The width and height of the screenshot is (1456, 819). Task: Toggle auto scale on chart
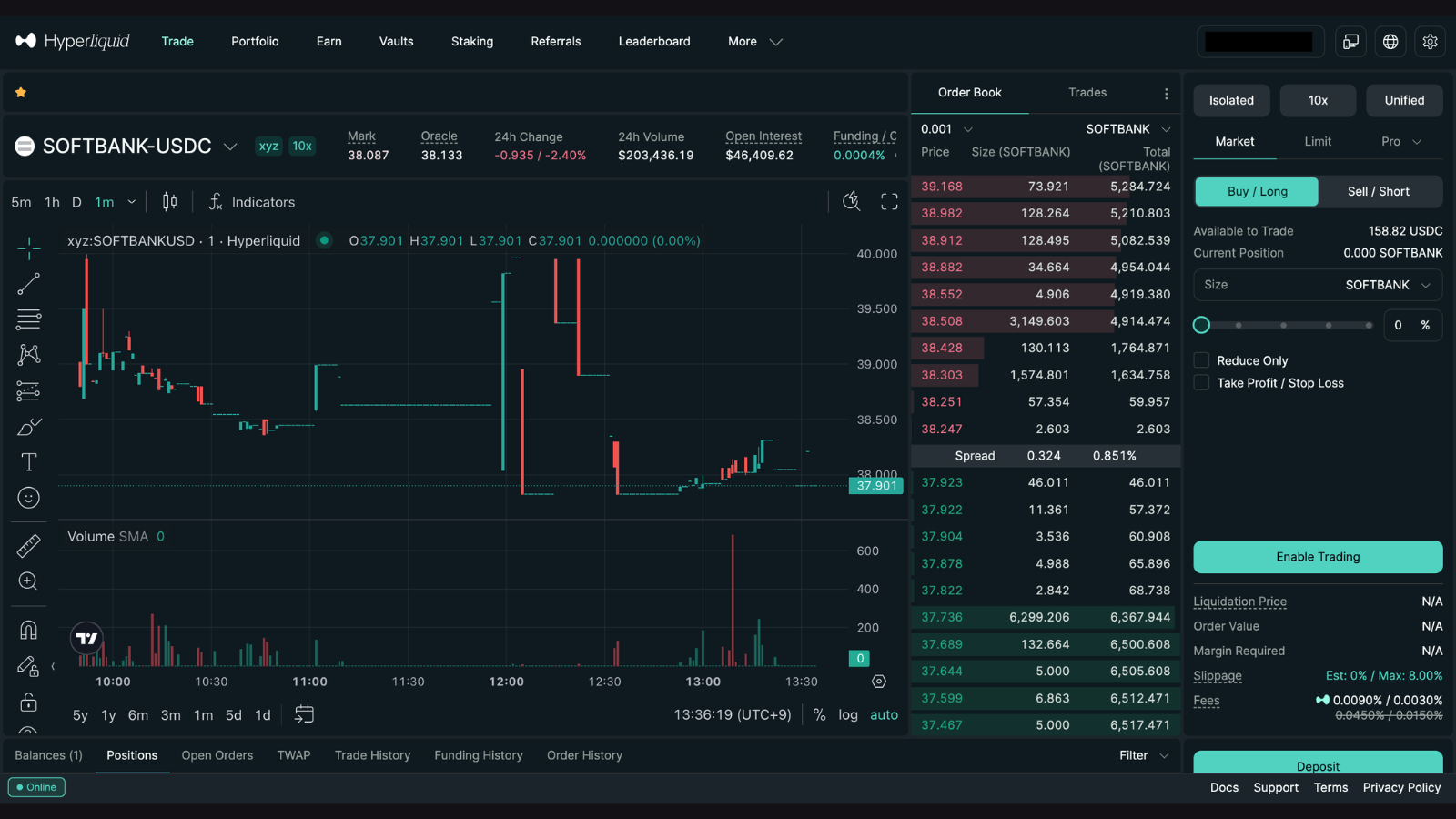tap(884, 714)
